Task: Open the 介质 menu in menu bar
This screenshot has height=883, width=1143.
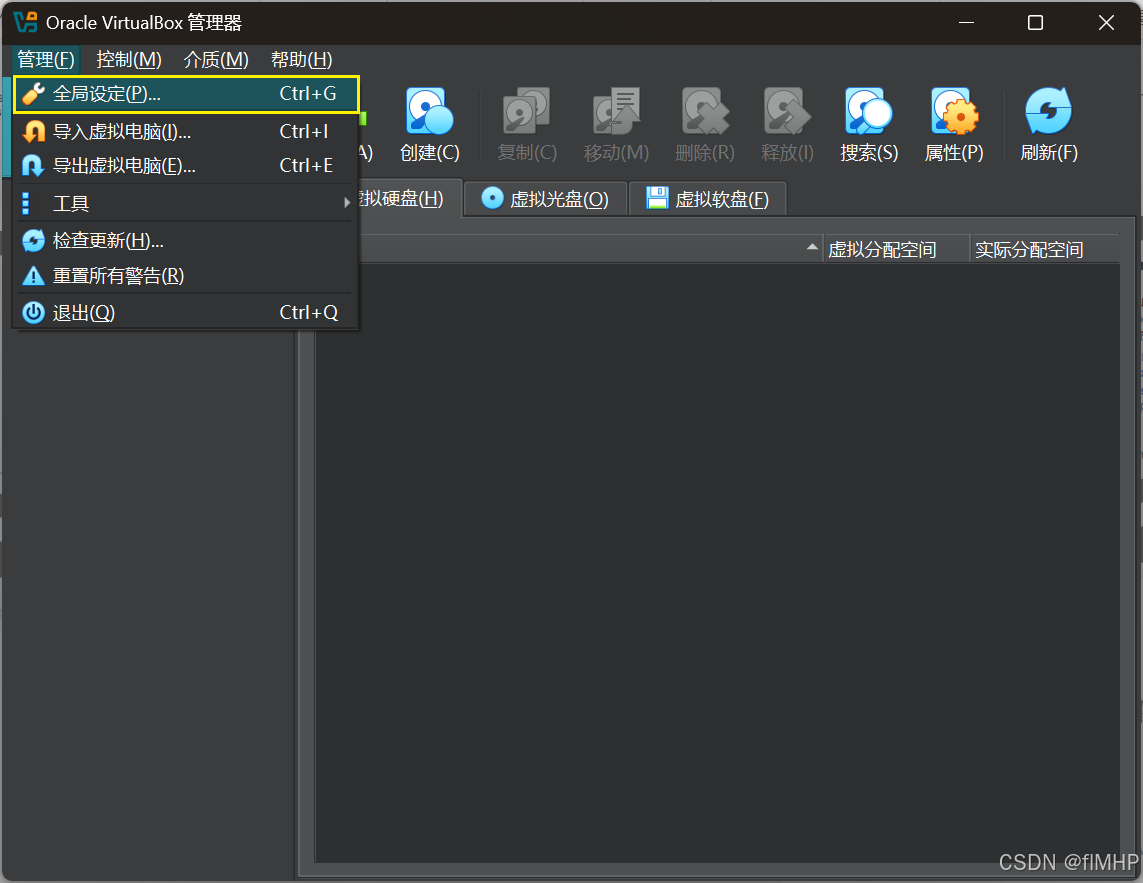Action: coord(216,60)
